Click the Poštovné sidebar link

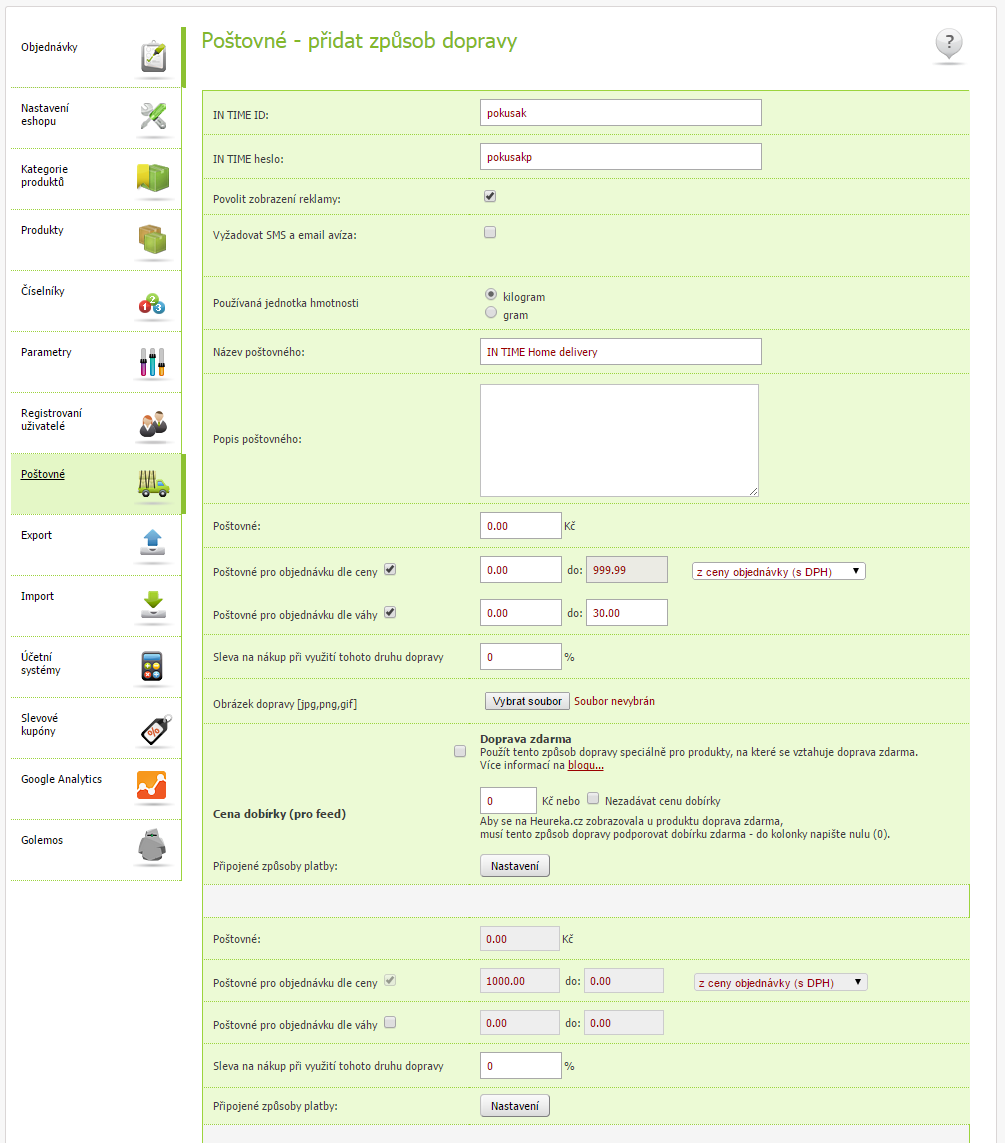click(x=43, y=475)
